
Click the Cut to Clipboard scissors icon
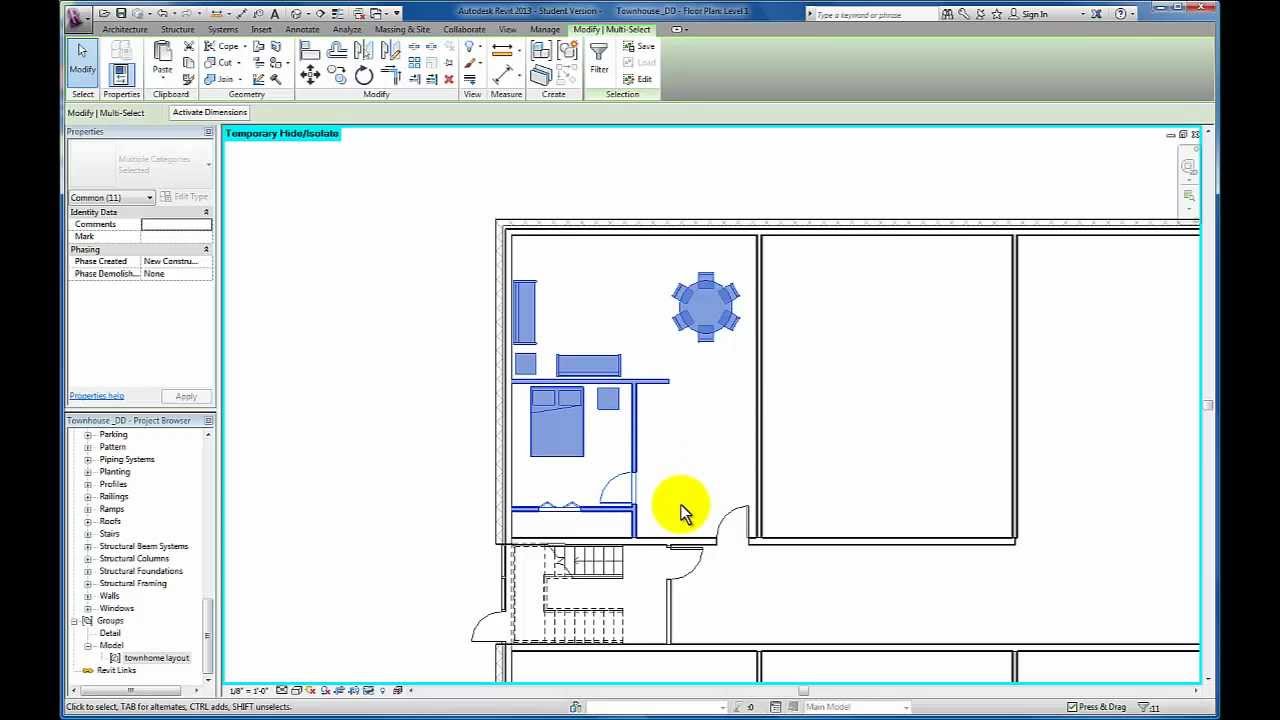pyautogui.click(x=189, y=47)
